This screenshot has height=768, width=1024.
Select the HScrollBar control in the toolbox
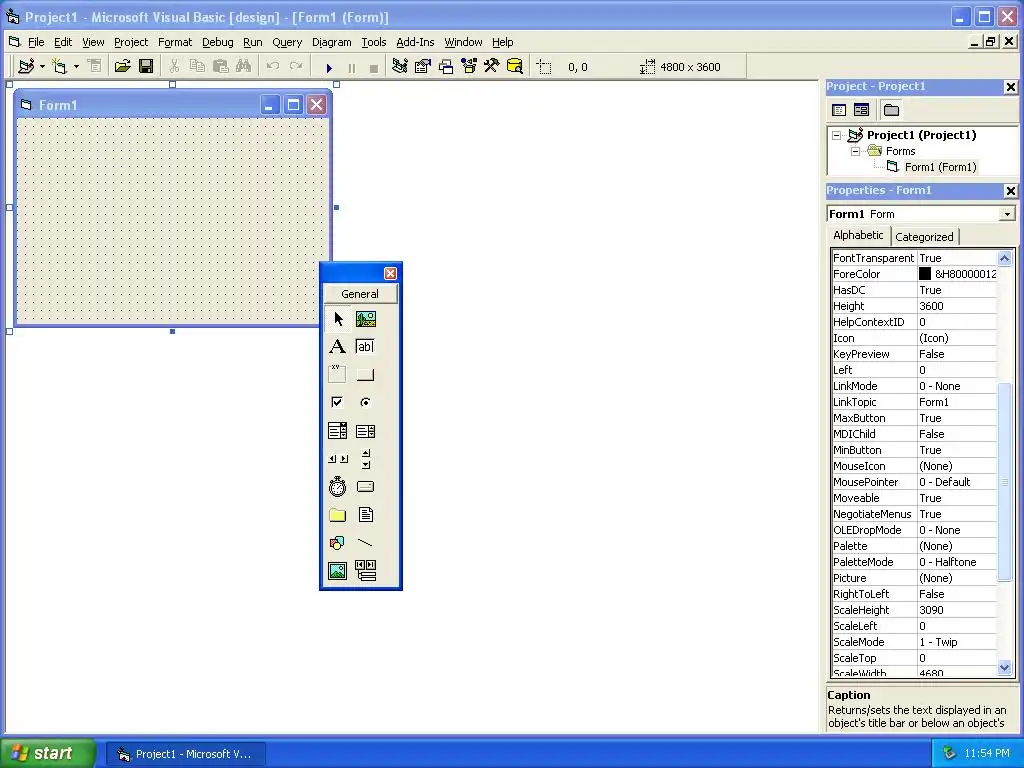[x=338, y=458]
